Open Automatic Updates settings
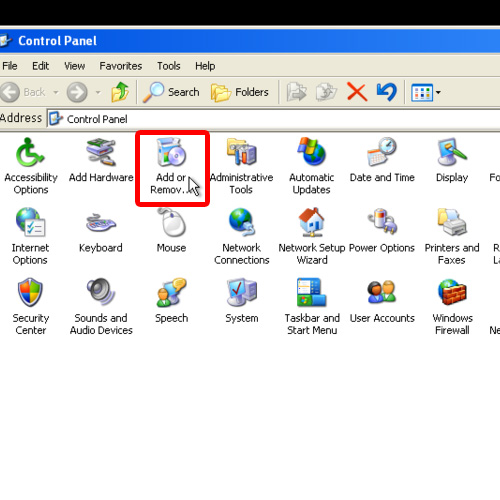500x500 pixels. coord(311,152)
